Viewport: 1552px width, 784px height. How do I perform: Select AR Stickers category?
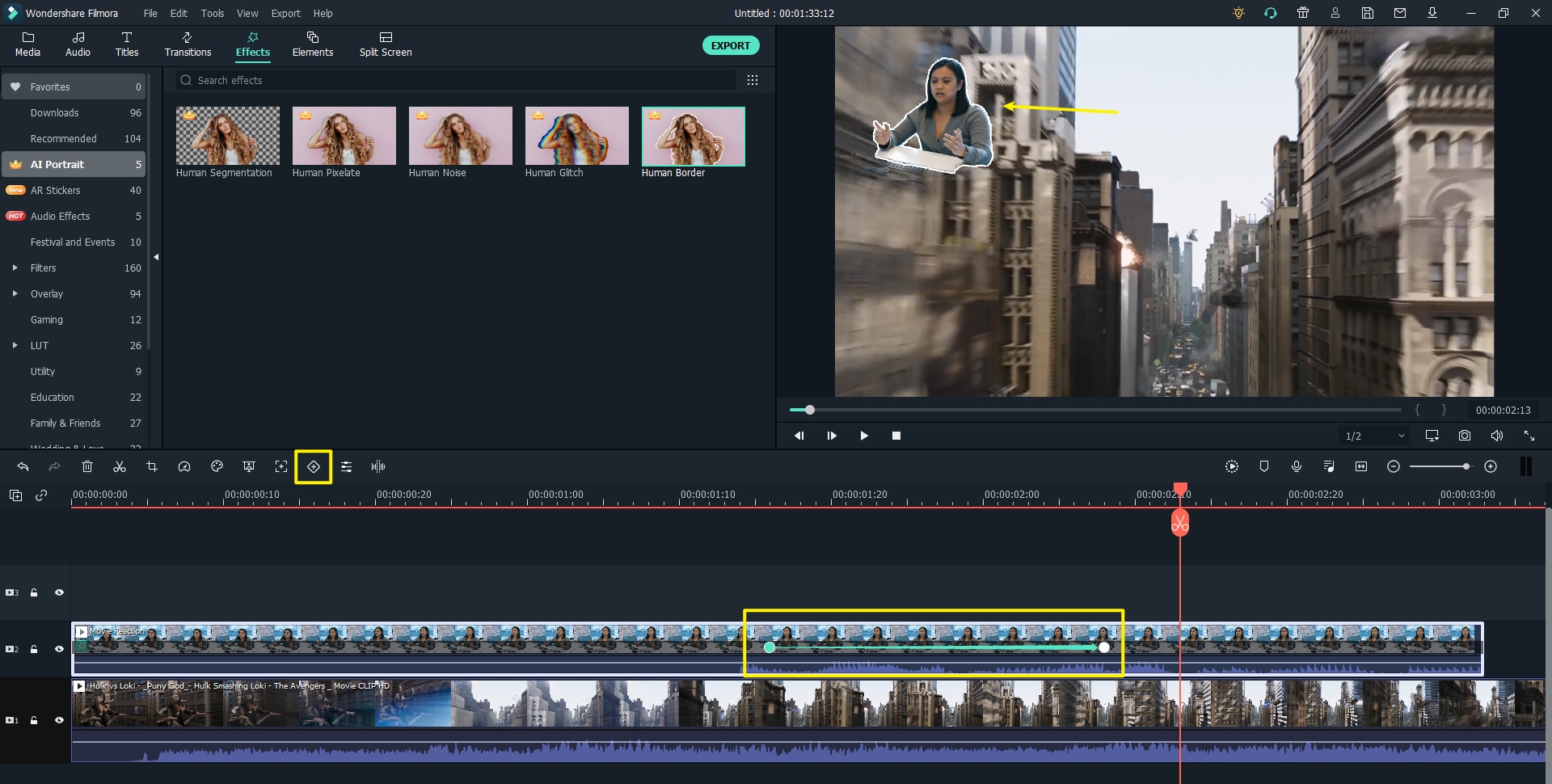tap(74, 190)
